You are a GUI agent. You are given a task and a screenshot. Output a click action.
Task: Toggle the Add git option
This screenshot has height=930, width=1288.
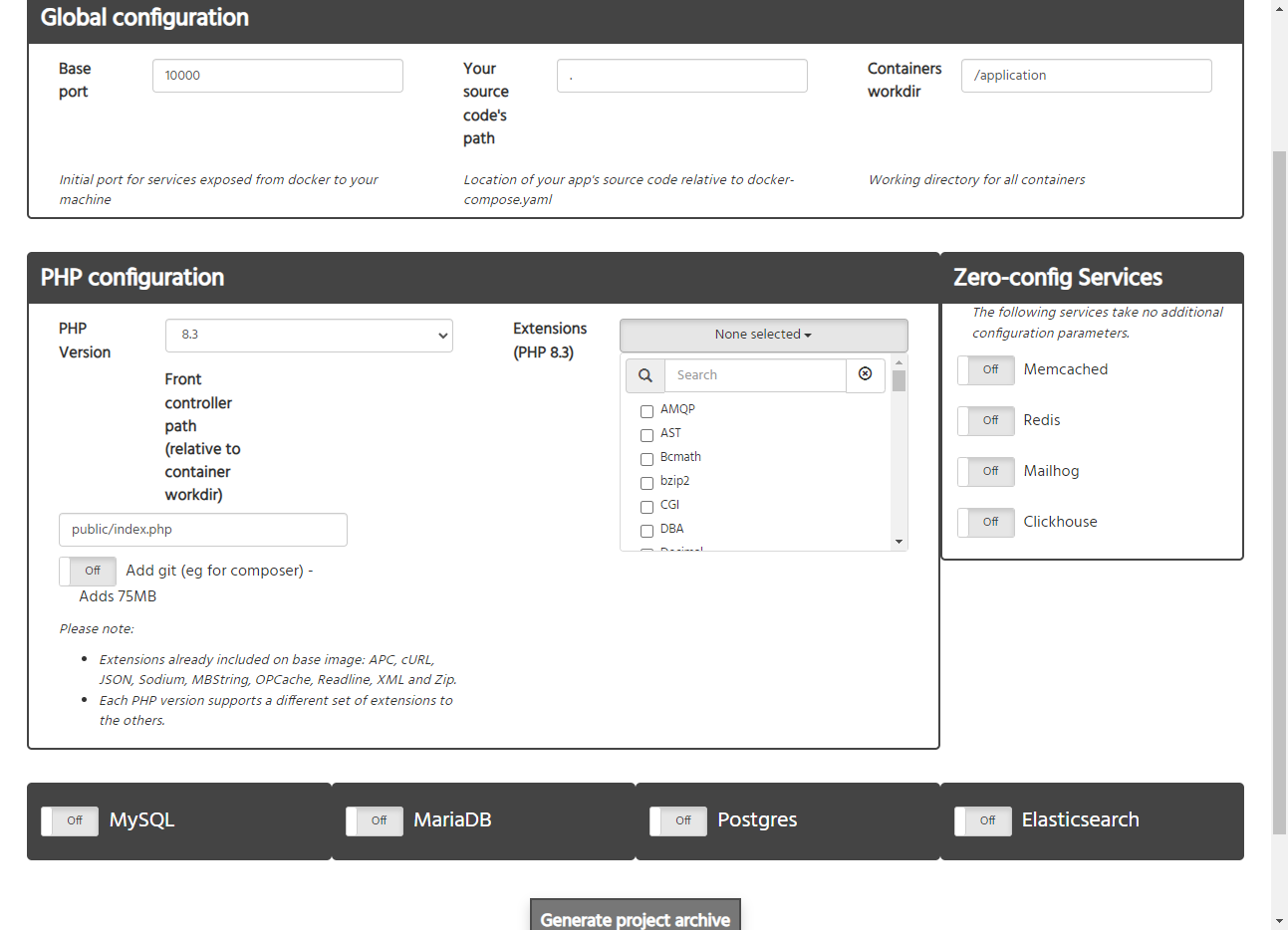[x=88, y=572]
